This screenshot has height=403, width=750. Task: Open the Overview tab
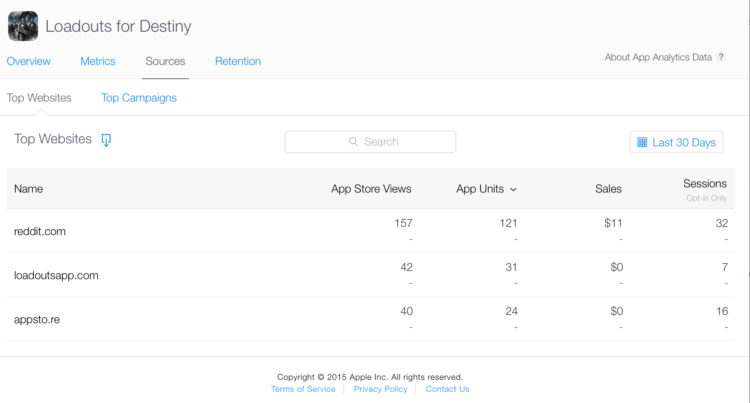[29, 61]
